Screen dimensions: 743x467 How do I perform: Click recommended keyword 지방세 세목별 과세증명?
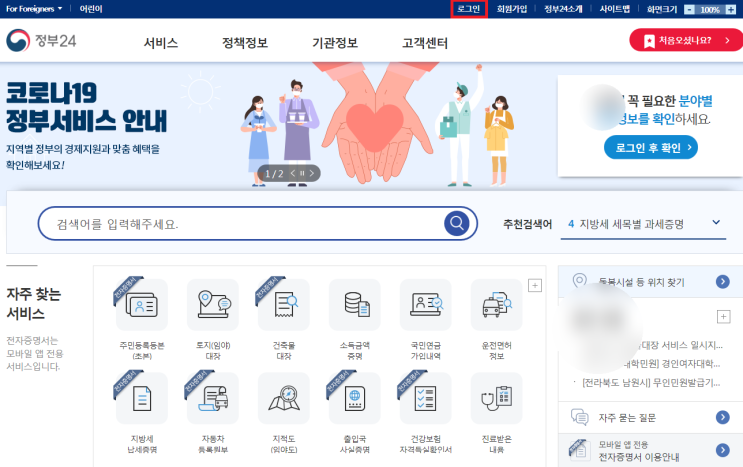tap(632, 224)
